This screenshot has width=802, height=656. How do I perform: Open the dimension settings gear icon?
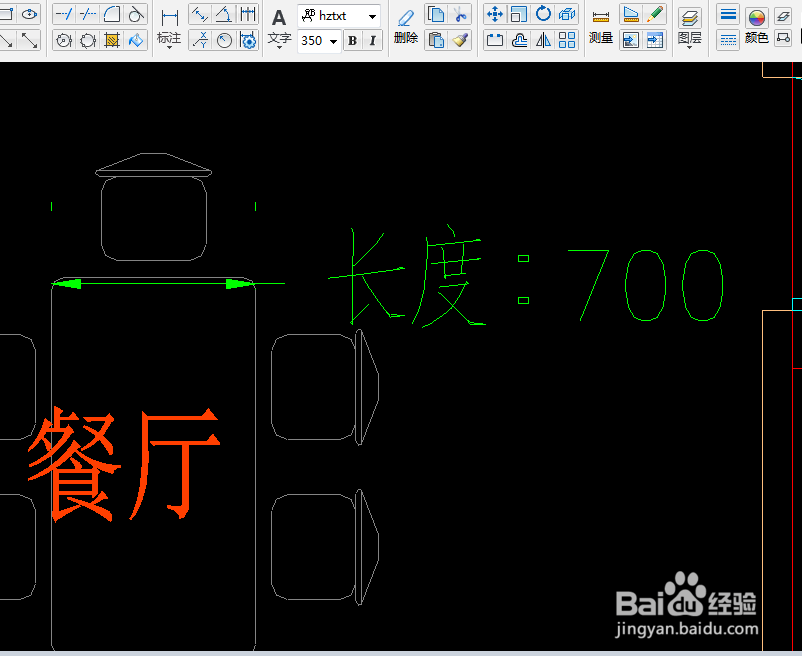[249, 39]
